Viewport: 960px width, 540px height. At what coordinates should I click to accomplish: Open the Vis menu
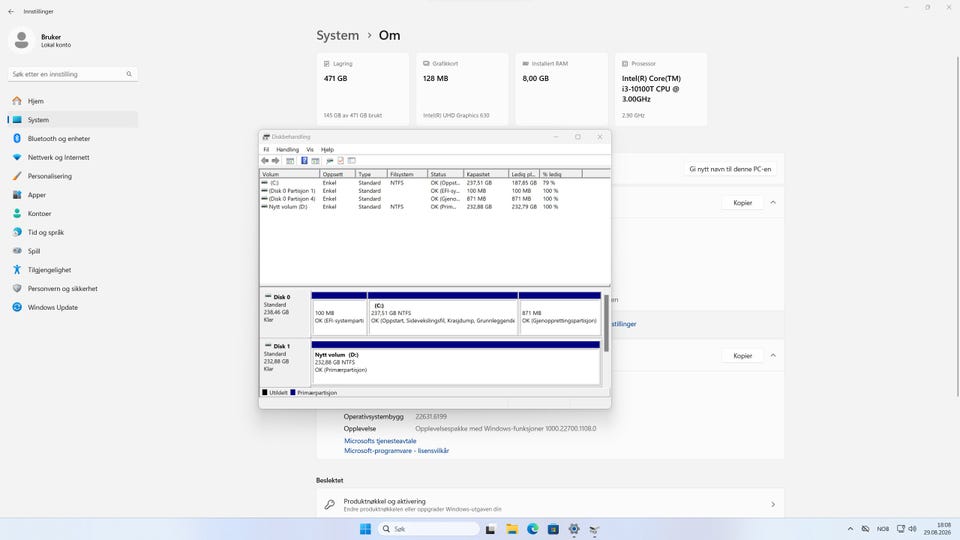310,149
